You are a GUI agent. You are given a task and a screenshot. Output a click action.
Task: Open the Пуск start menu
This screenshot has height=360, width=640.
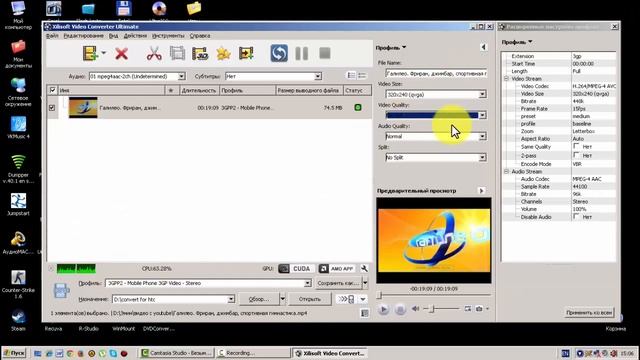14,353
